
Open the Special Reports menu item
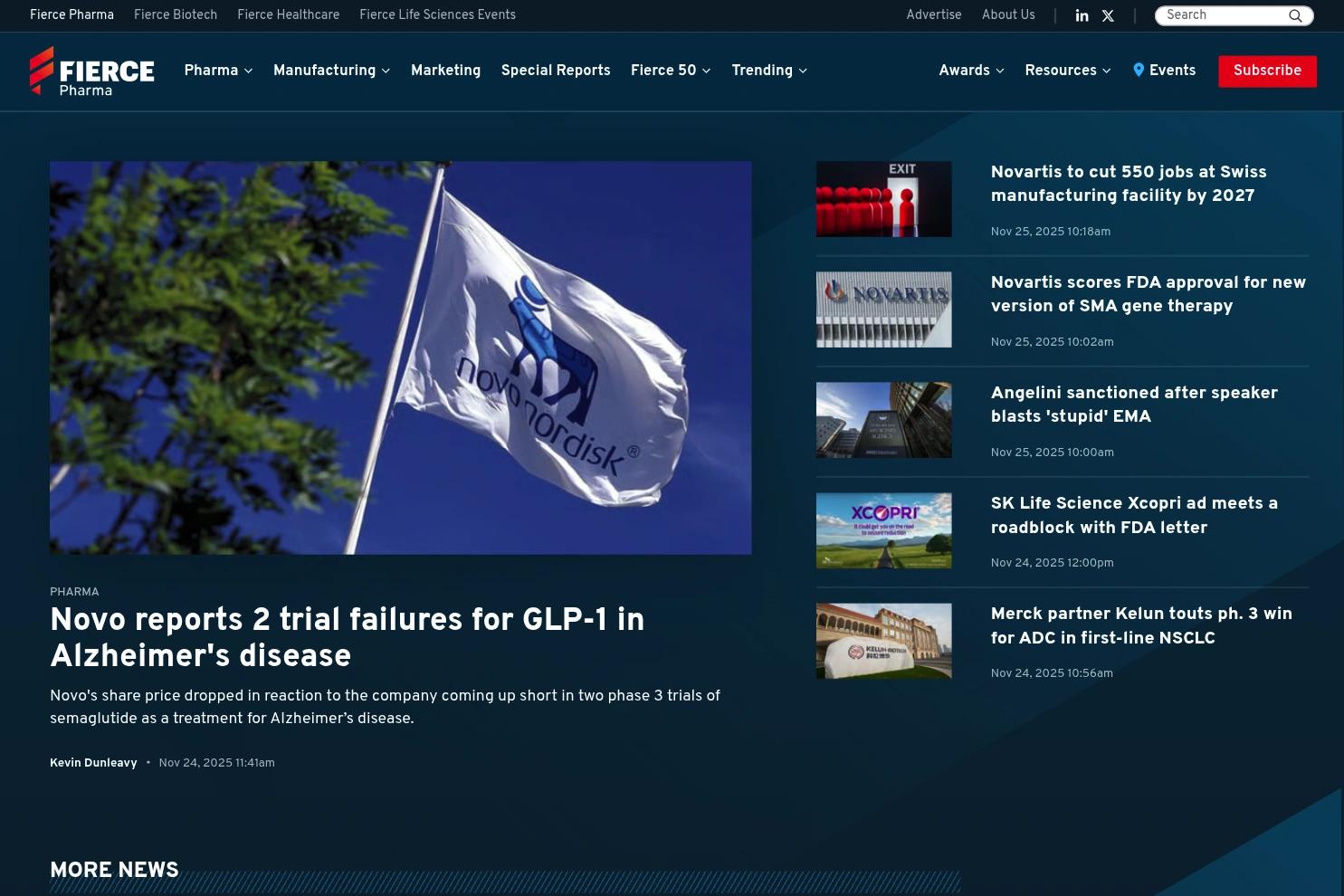pos(556,71)
